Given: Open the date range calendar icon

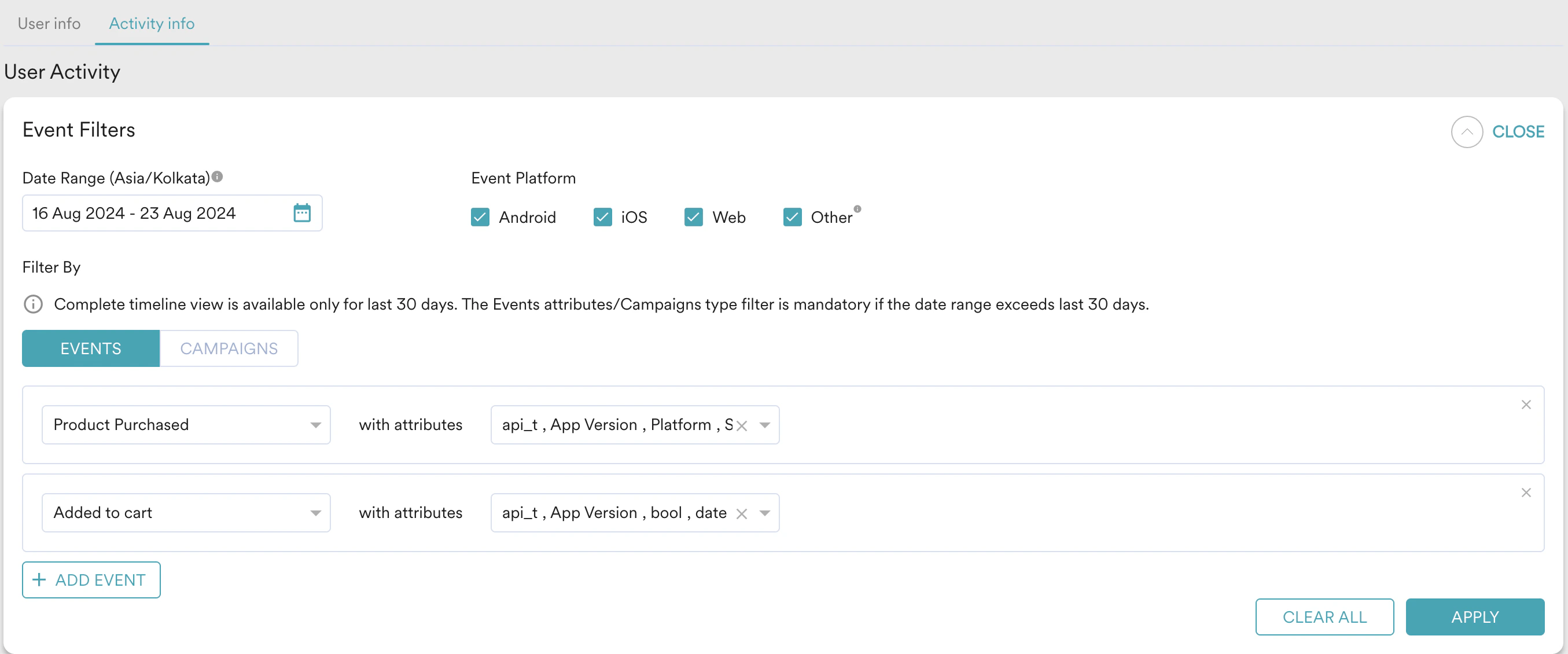Looking at the screenshot, I should click(302, 212).
